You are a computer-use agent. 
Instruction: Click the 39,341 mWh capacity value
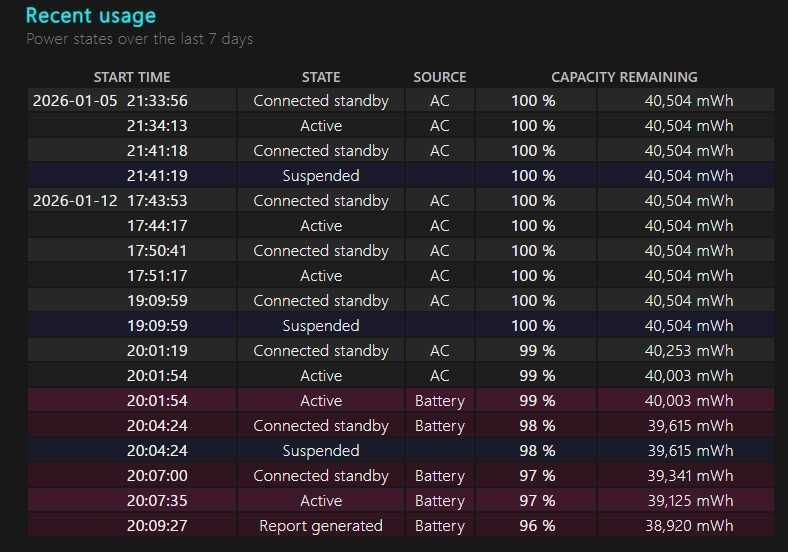click(688, 476)
